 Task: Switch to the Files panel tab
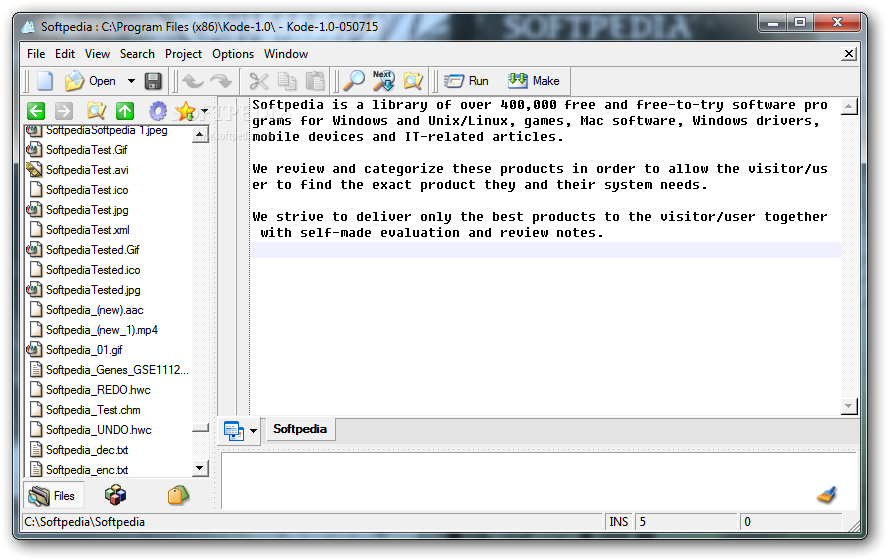[x=53, y=496]
